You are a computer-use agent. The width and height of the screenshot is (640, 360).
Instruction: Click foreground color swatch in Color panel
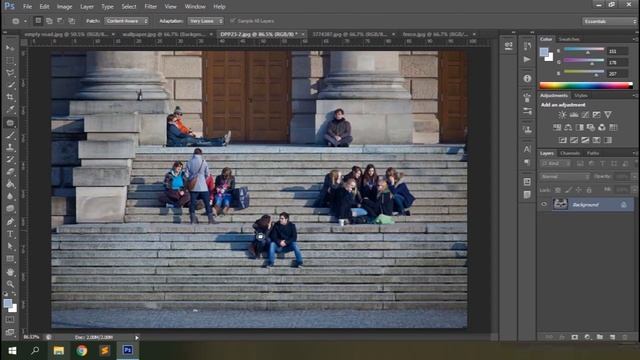[544, 52]
